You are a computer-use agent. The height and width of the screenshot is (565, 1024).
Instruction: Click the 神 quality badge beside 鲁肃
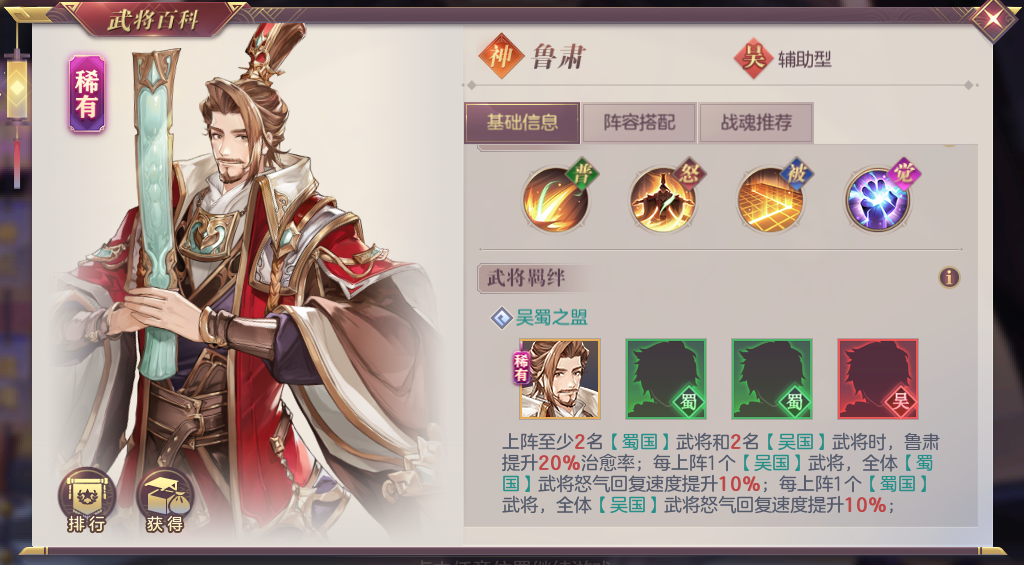(x=501, y=56)
